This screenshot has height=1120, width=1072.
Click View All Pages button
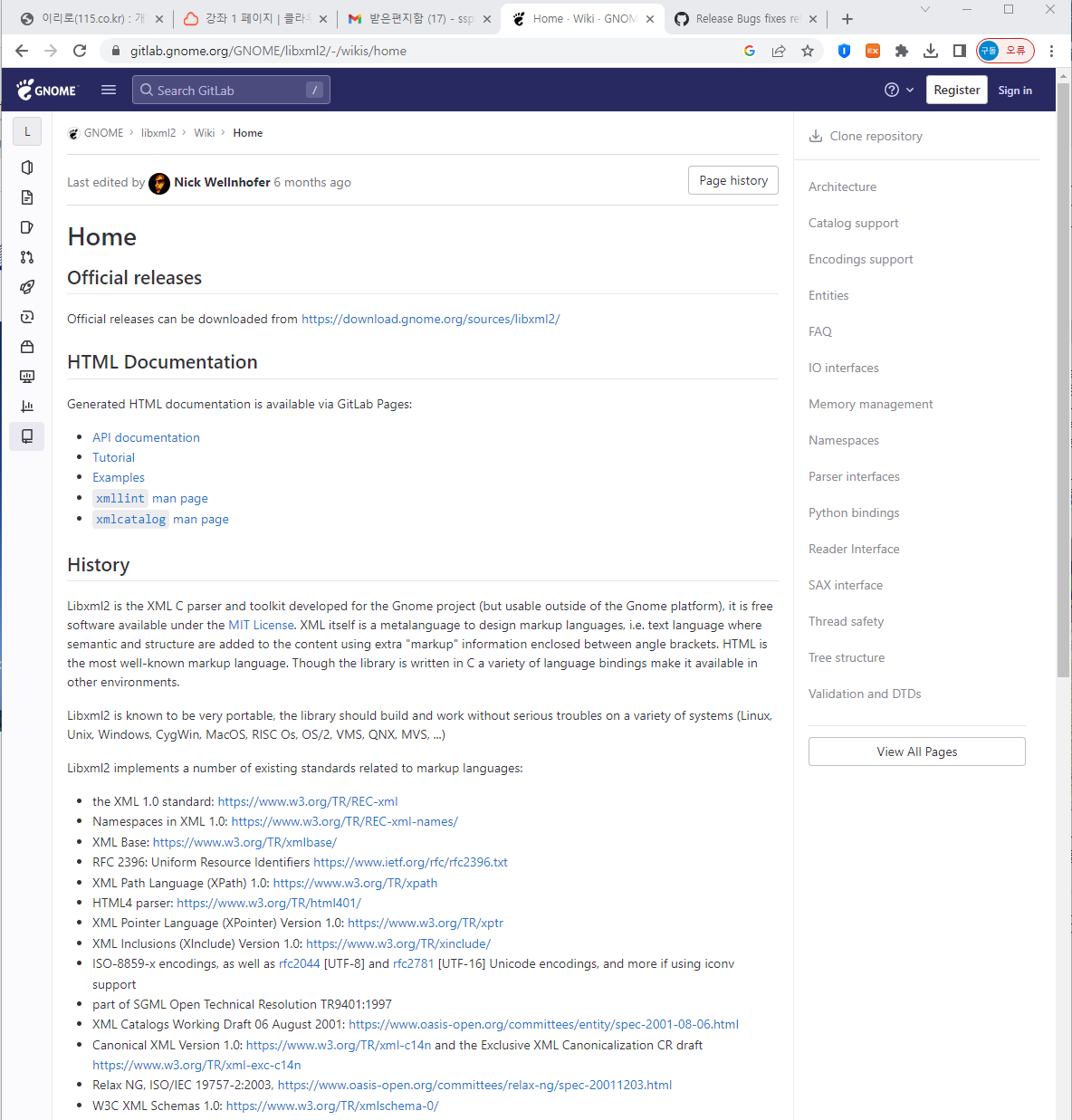(917, 751)
